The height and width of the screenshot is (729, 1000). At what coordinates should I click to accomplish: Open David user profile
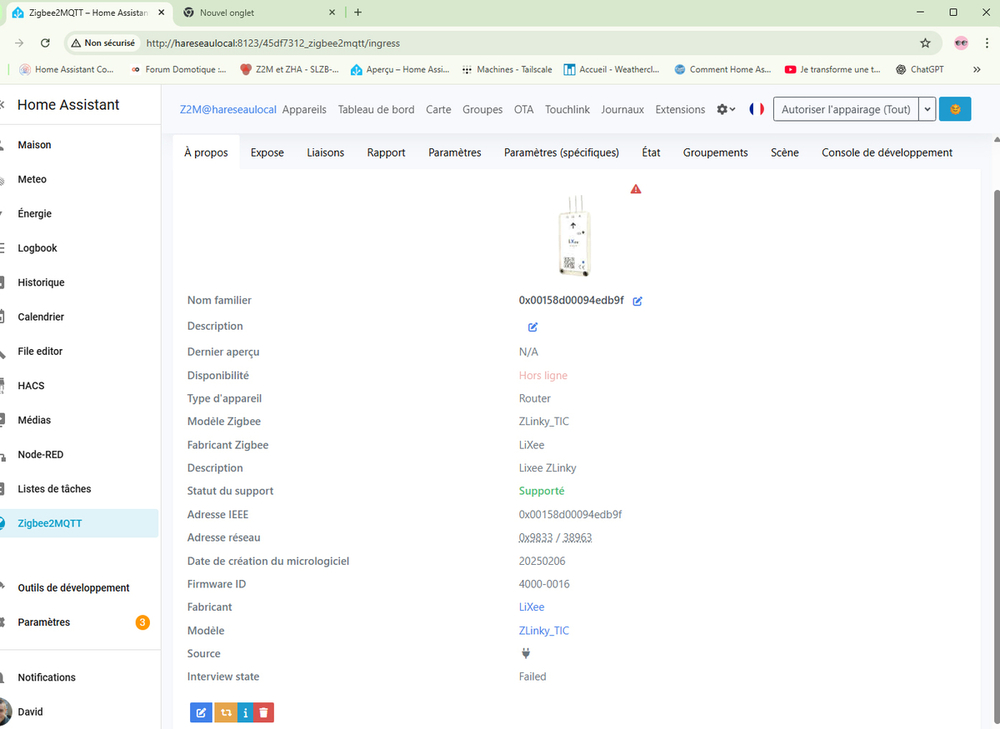pyautogui.click(x=79, y=712)
